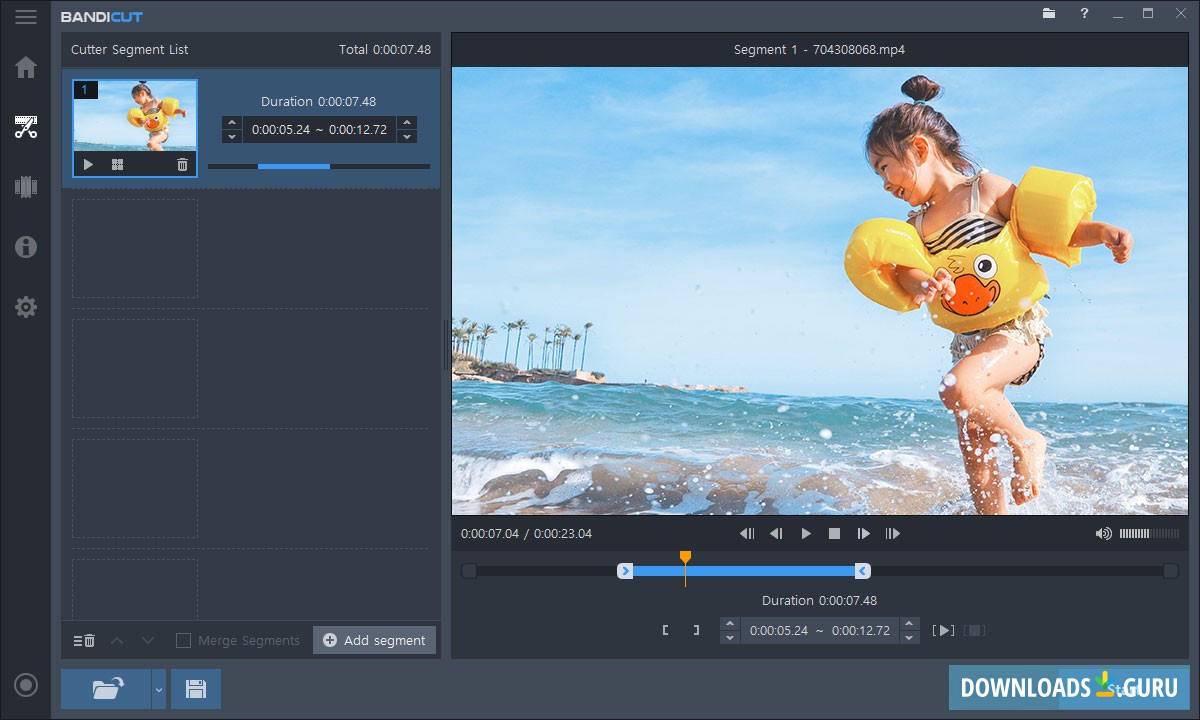Open the hamburger menu at top left
This screenshot has height=720, width=1200.
(x=26, y=16)
